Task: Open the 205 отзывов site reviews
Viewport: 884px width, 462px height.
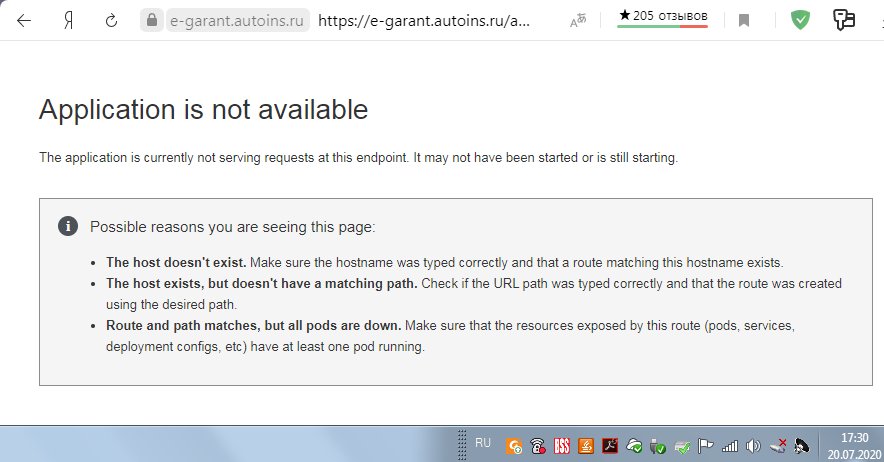Action: [x=662, y=17]
